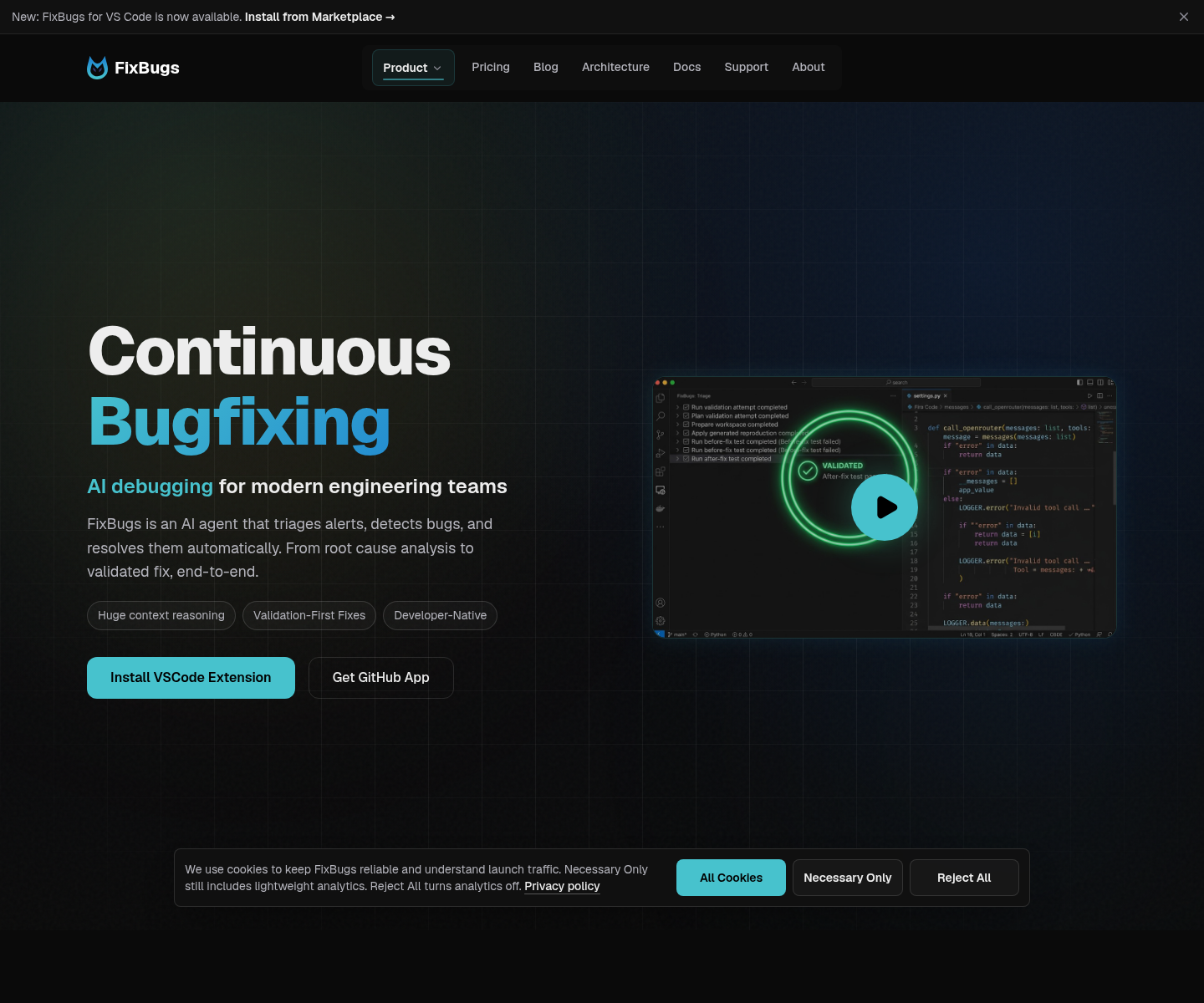Viewport: 1204px width, 1003px height.
Task: Click the Install VSCode Extension button
Action: coord(191,678)
